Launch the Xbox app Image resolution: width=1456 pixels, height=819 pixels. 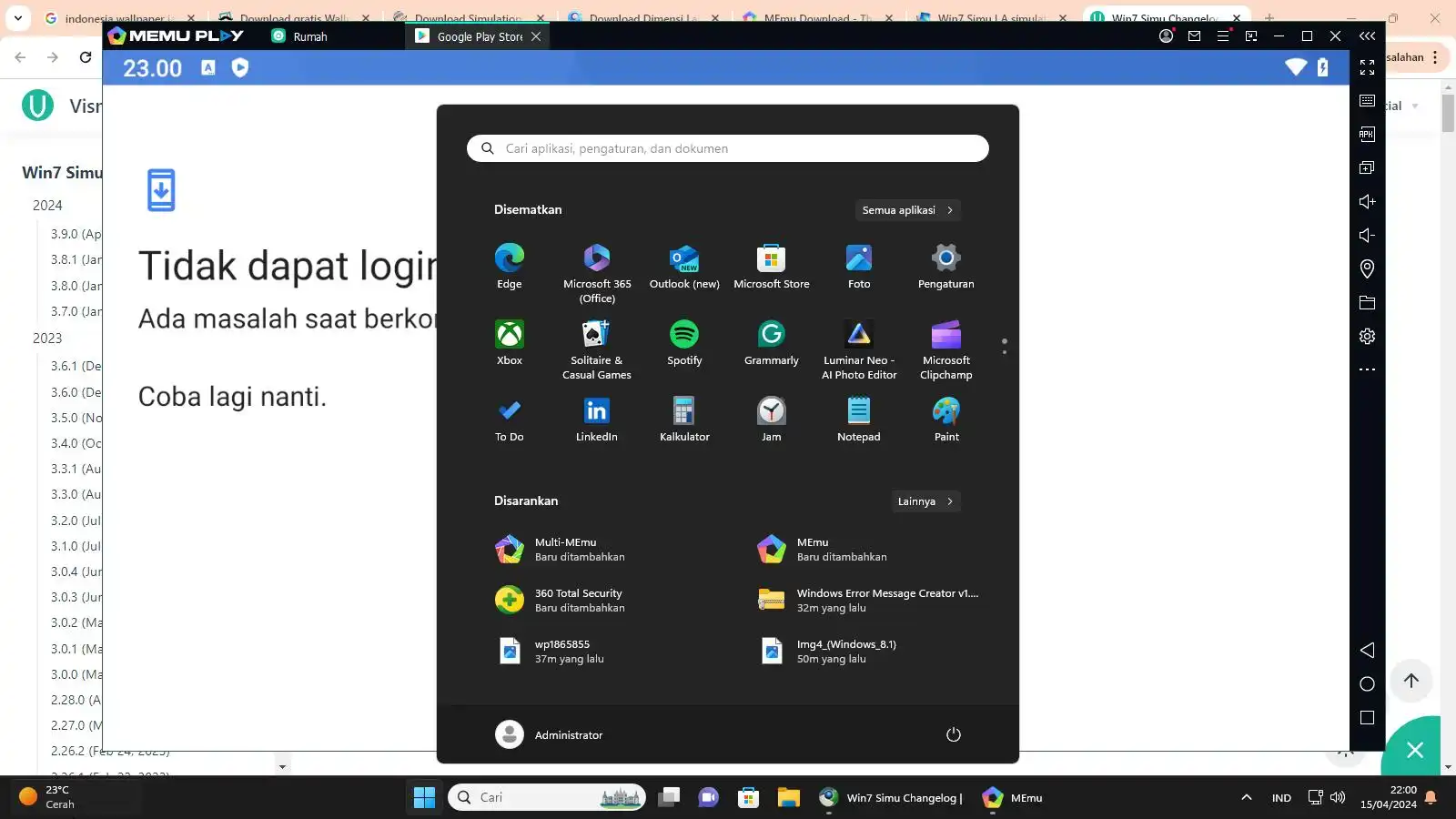click(x=510, y=343)
